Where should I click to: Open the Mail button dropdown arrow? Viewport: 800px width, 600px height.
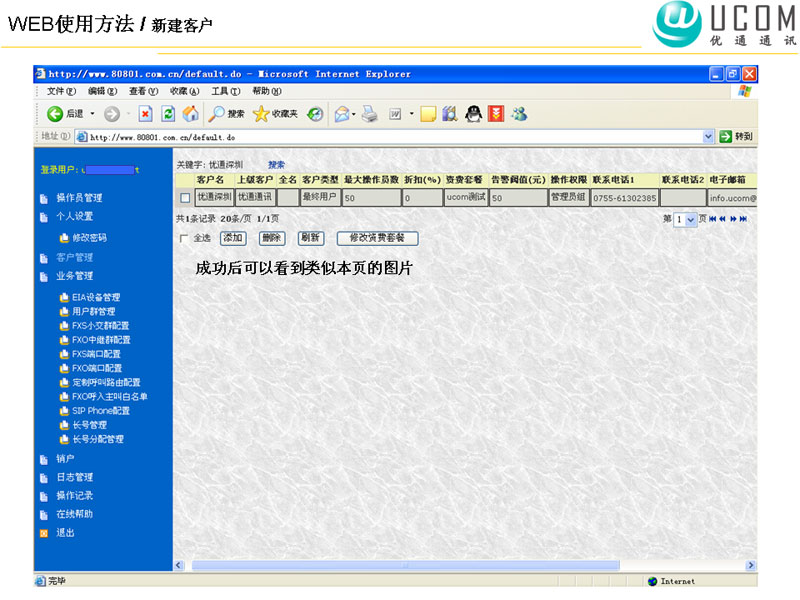coord(354,113)
